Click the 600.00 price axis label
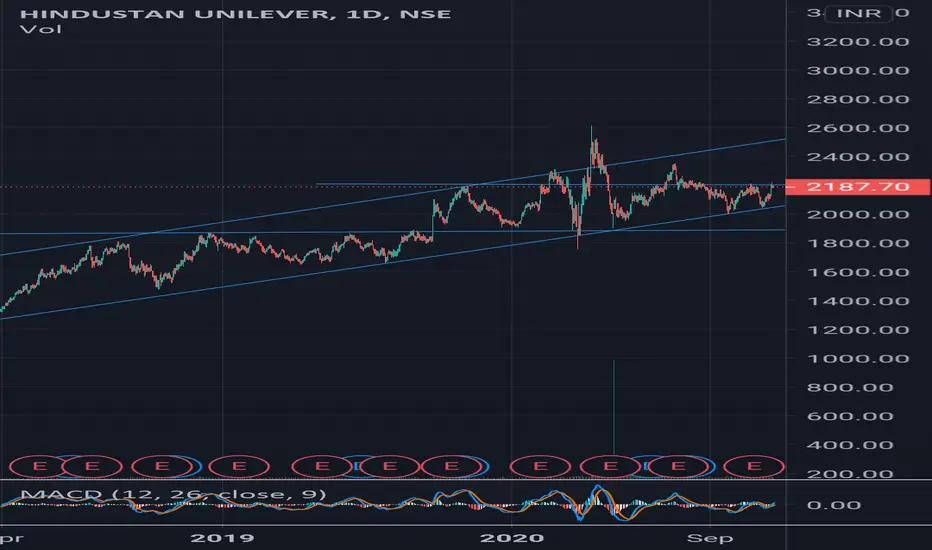This screenshot has width=932, height=550. coord(850,416)
